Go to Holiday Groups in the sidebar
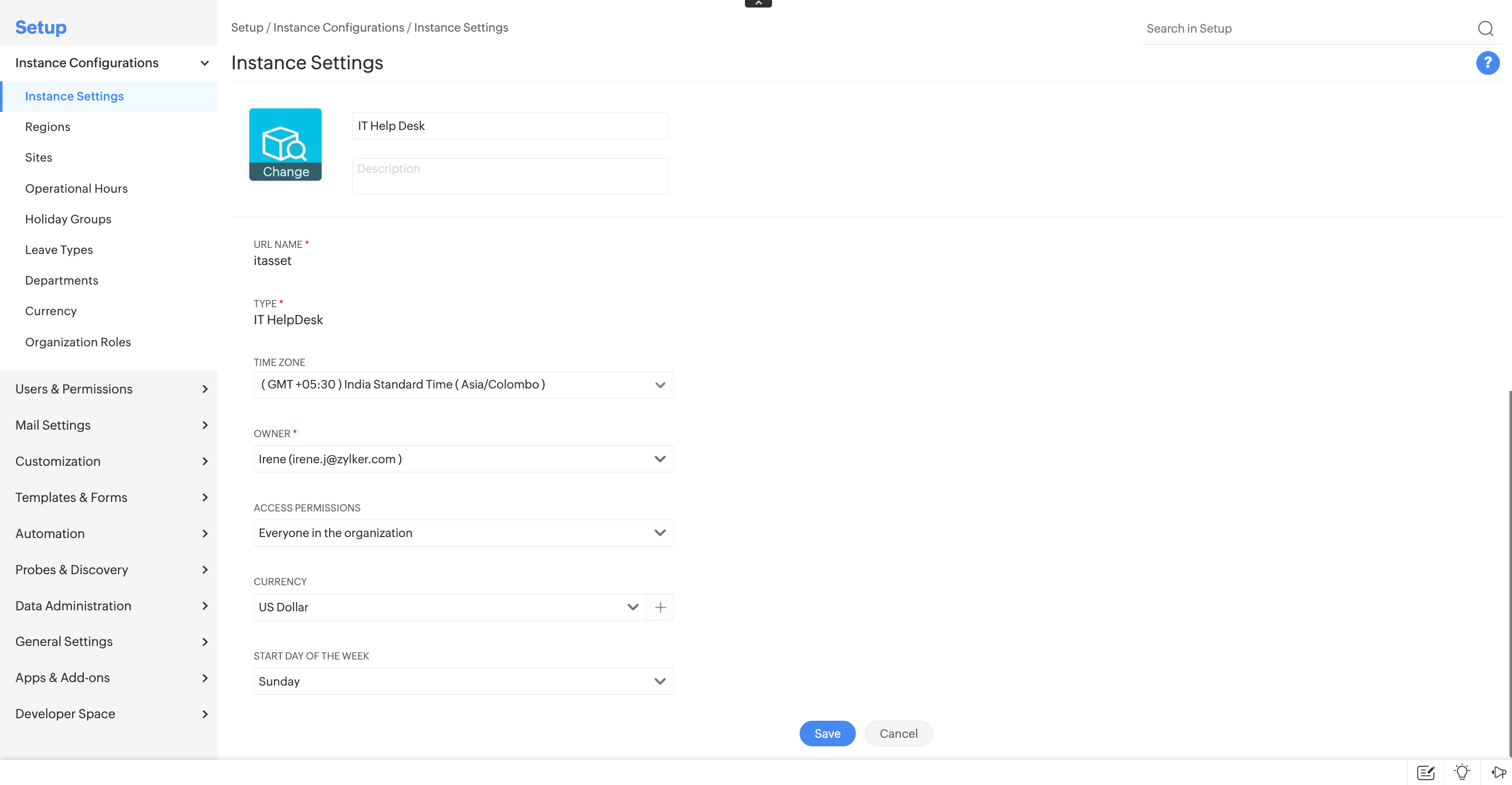Viewport: 1512px width, 785px height. click(68, 219)
